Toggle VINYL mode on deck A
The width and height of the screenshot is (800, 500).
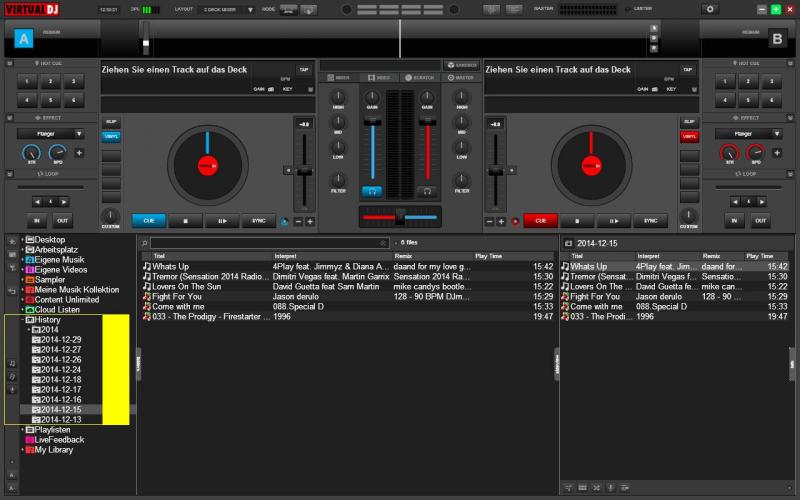111,135
